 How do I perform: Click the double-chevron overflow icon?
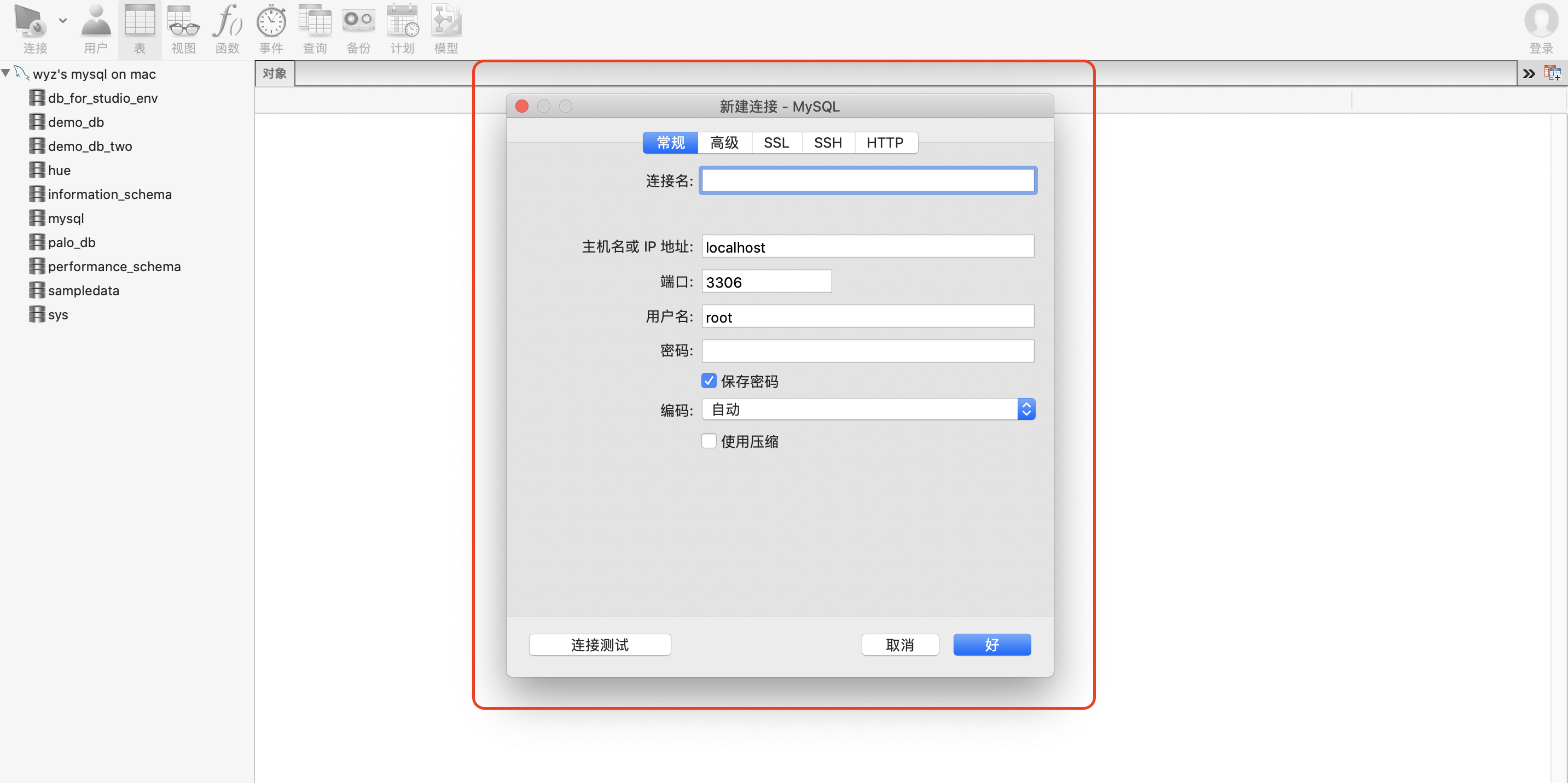1529,74
